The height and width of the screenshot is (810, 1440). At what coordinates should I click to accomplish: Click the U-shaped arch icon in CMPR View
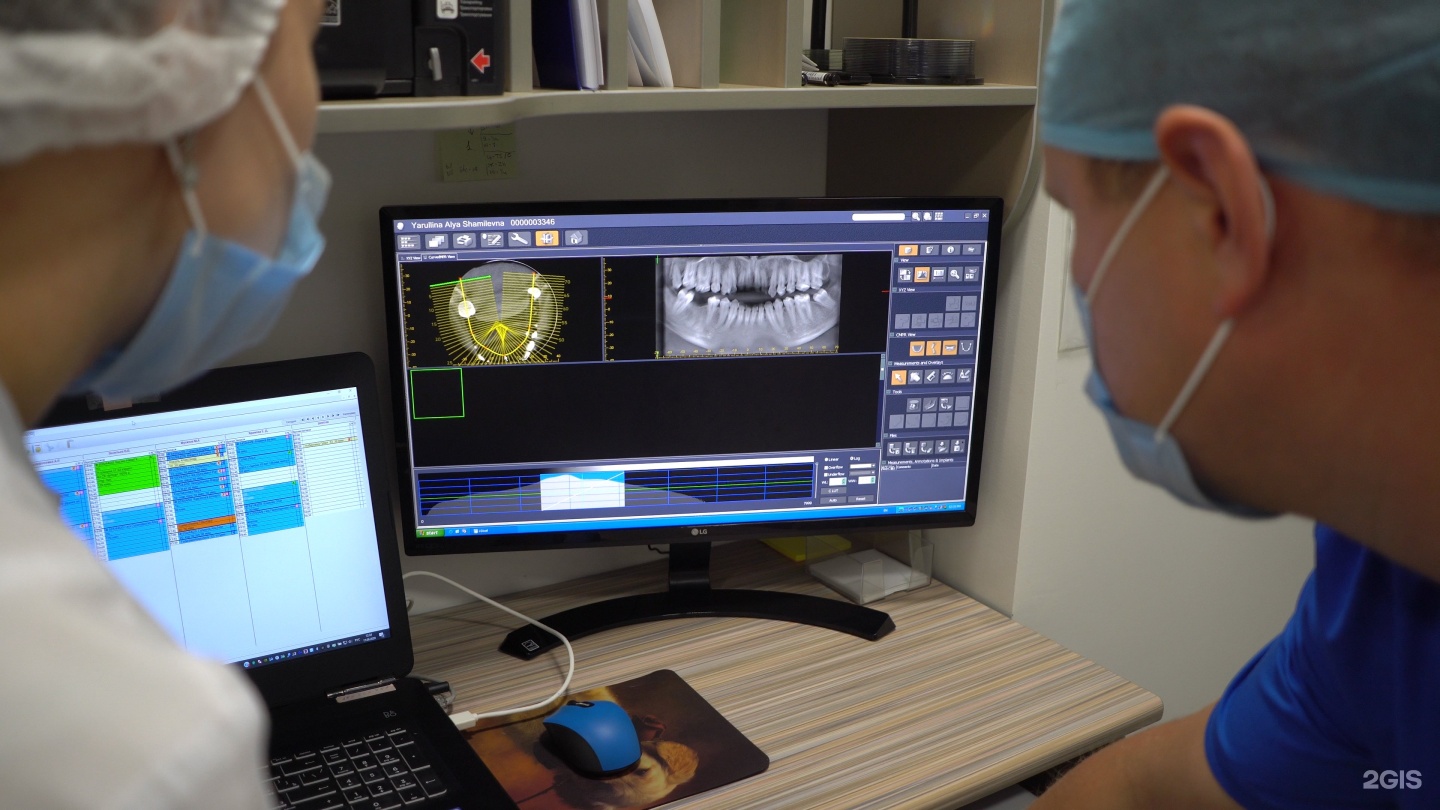[966, 346]
